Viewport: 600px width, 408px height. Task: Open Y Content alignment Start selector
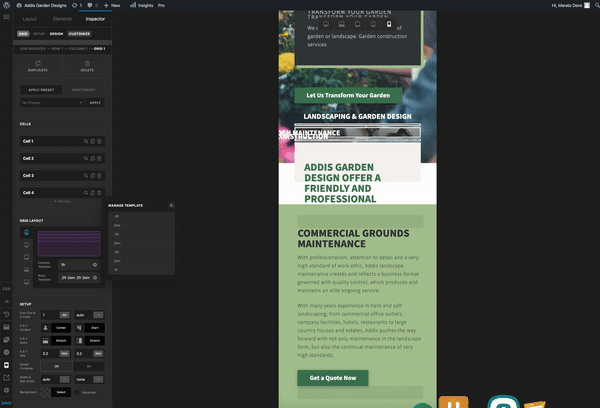coord(90,328)
